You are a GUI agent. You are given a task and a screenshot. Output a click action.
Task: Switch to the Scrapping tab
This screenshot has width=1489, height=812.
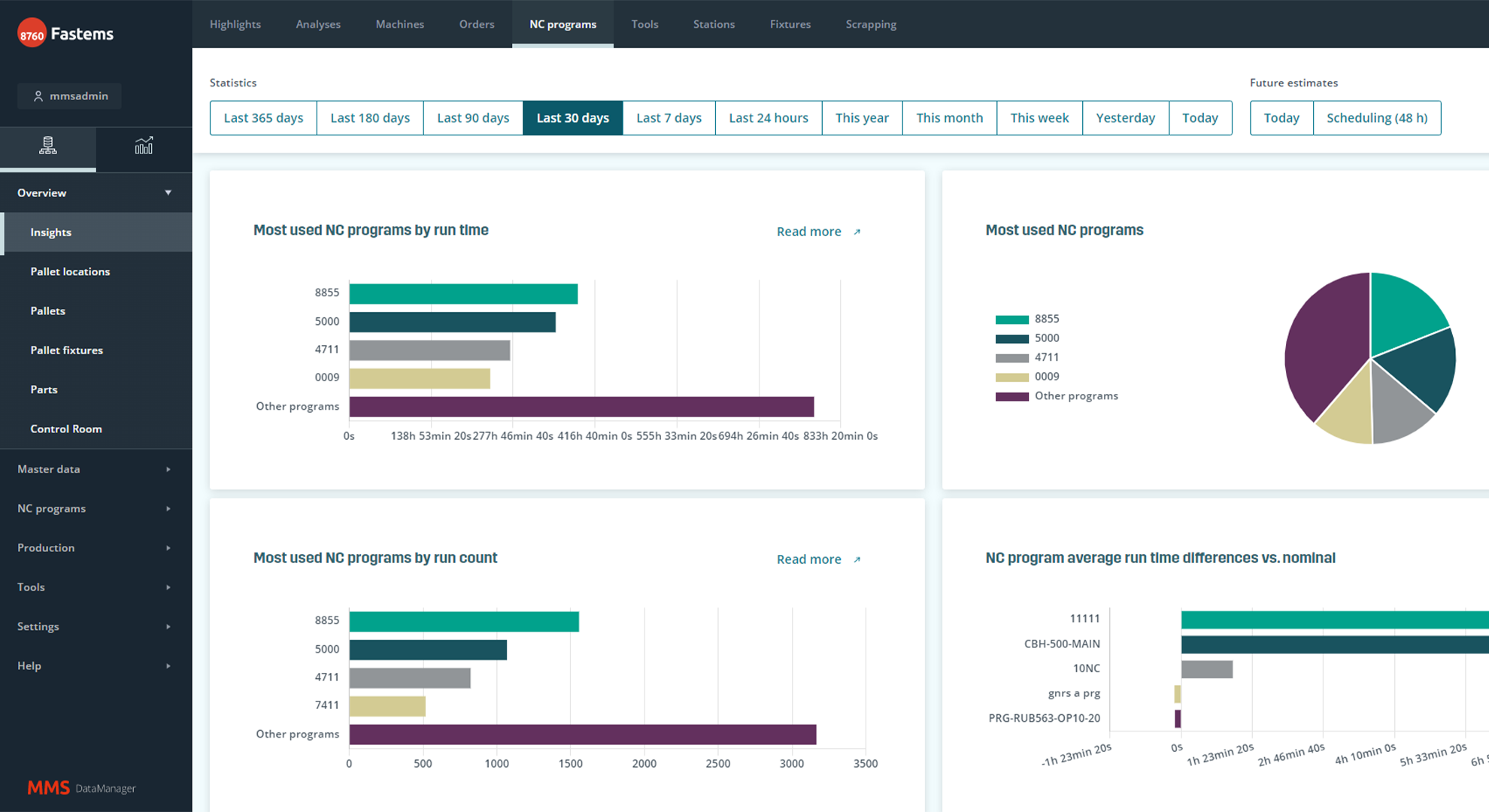[870, 24]
